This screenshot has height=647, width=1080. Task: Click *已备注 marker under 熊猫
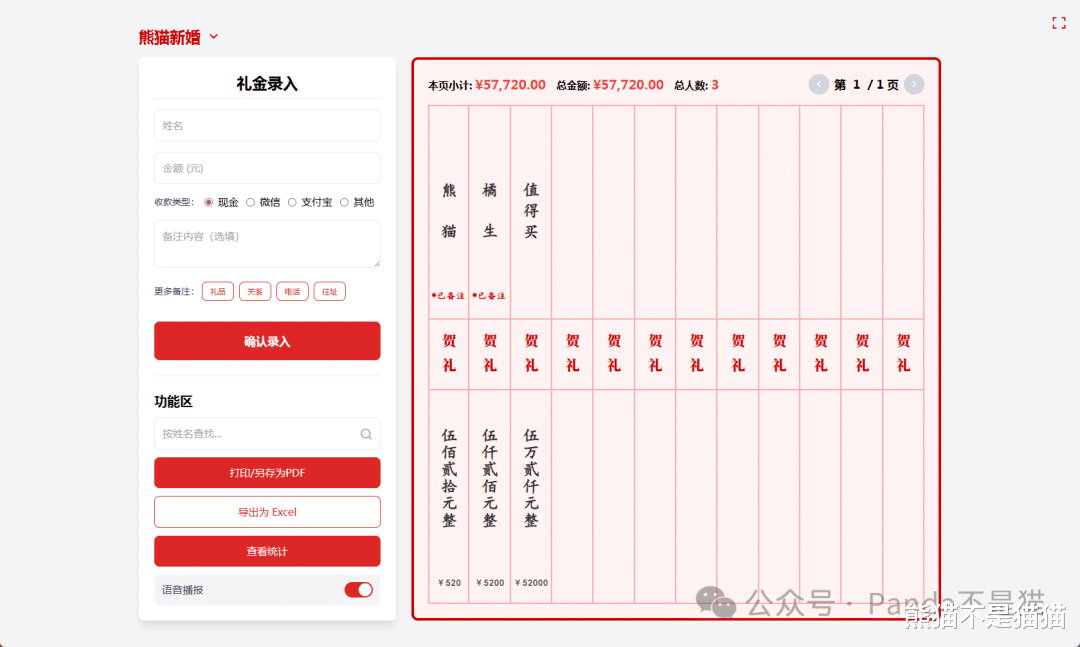(448, 296)
